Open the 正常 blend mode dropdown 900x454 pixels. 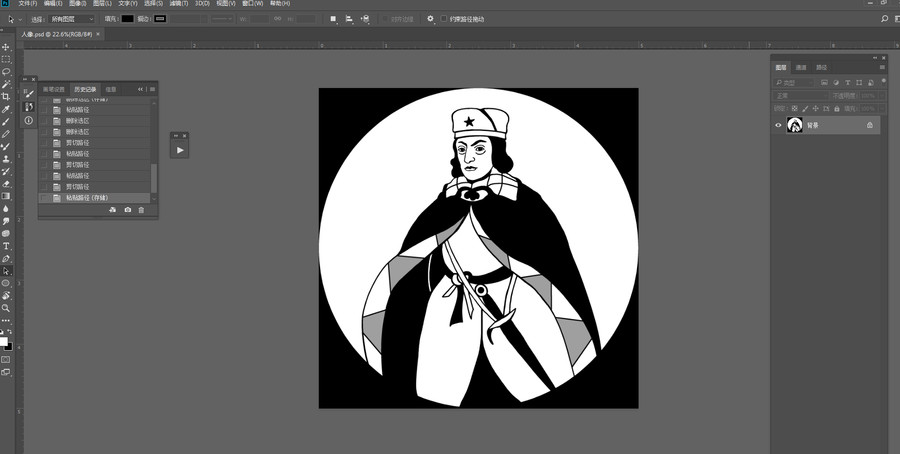coord(801,96)
